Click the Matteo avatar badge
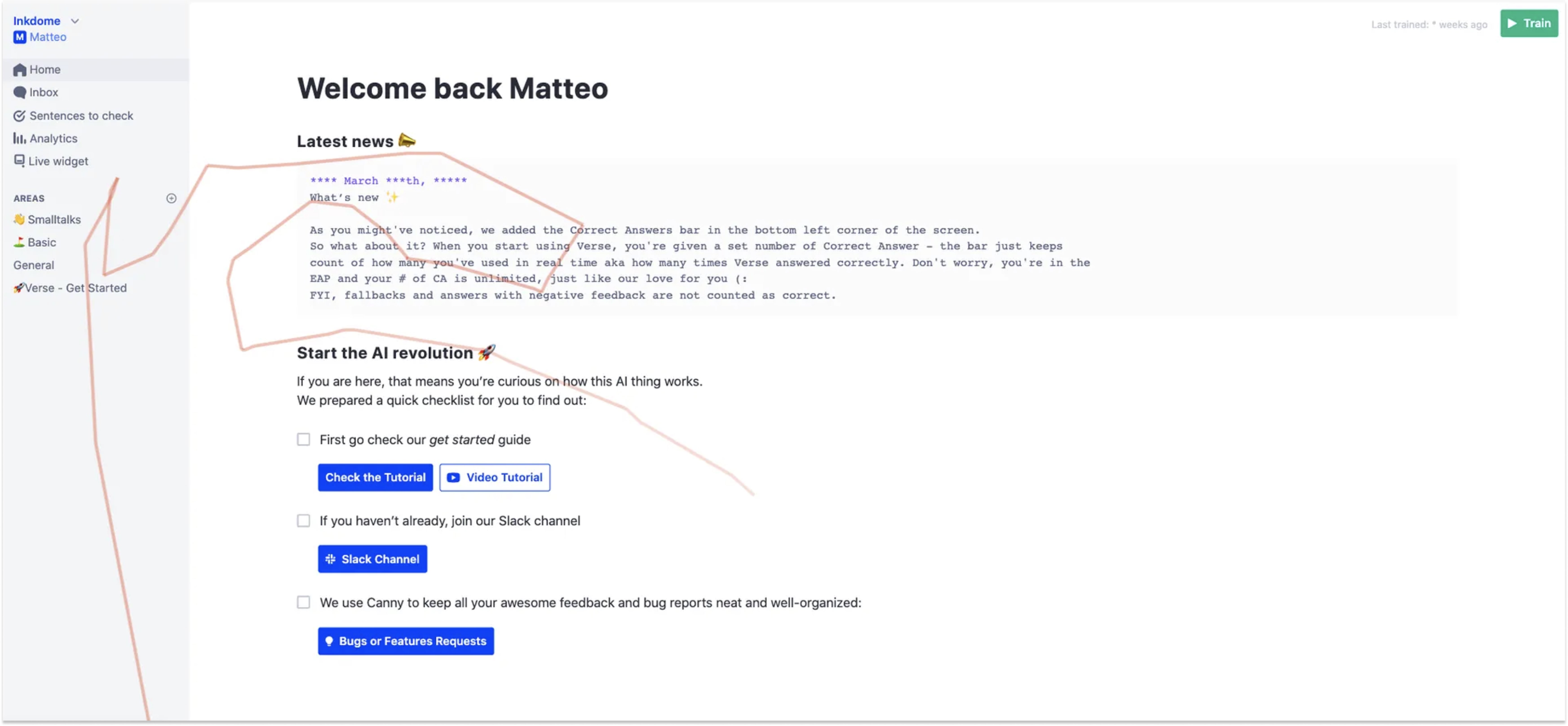 tap(20, 37)
